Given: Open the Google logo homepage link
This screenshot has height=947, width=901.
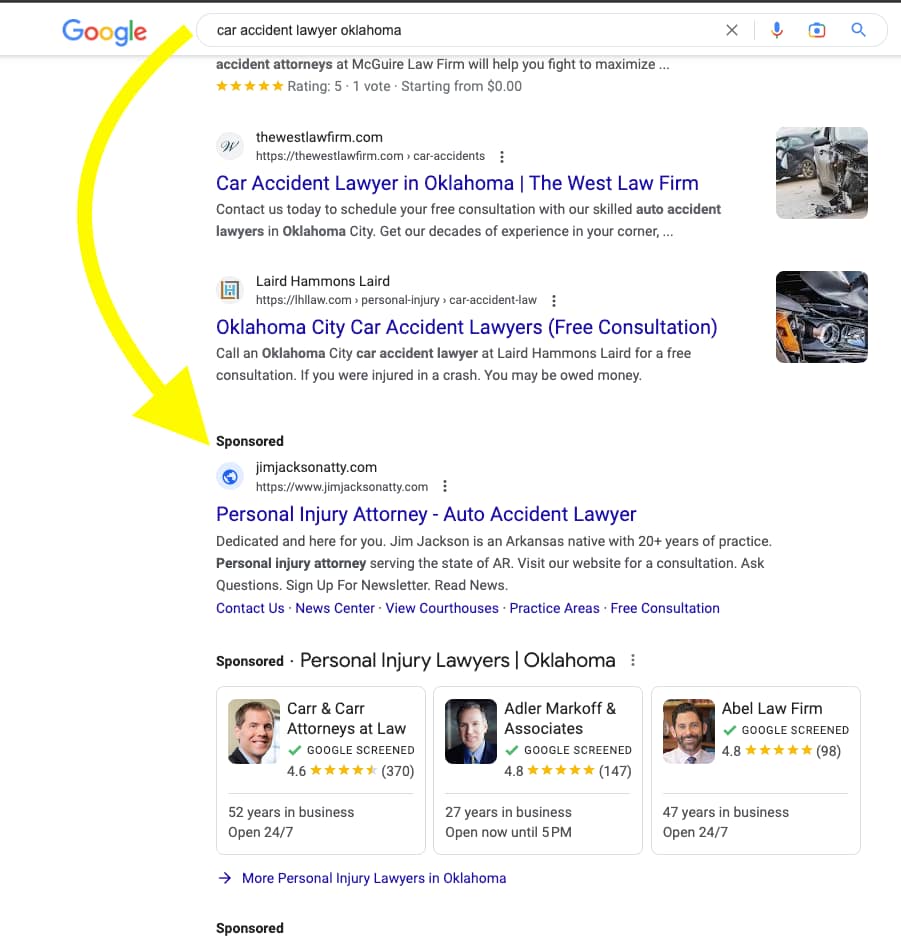Looking at the screenshot, I should [104, 31].
